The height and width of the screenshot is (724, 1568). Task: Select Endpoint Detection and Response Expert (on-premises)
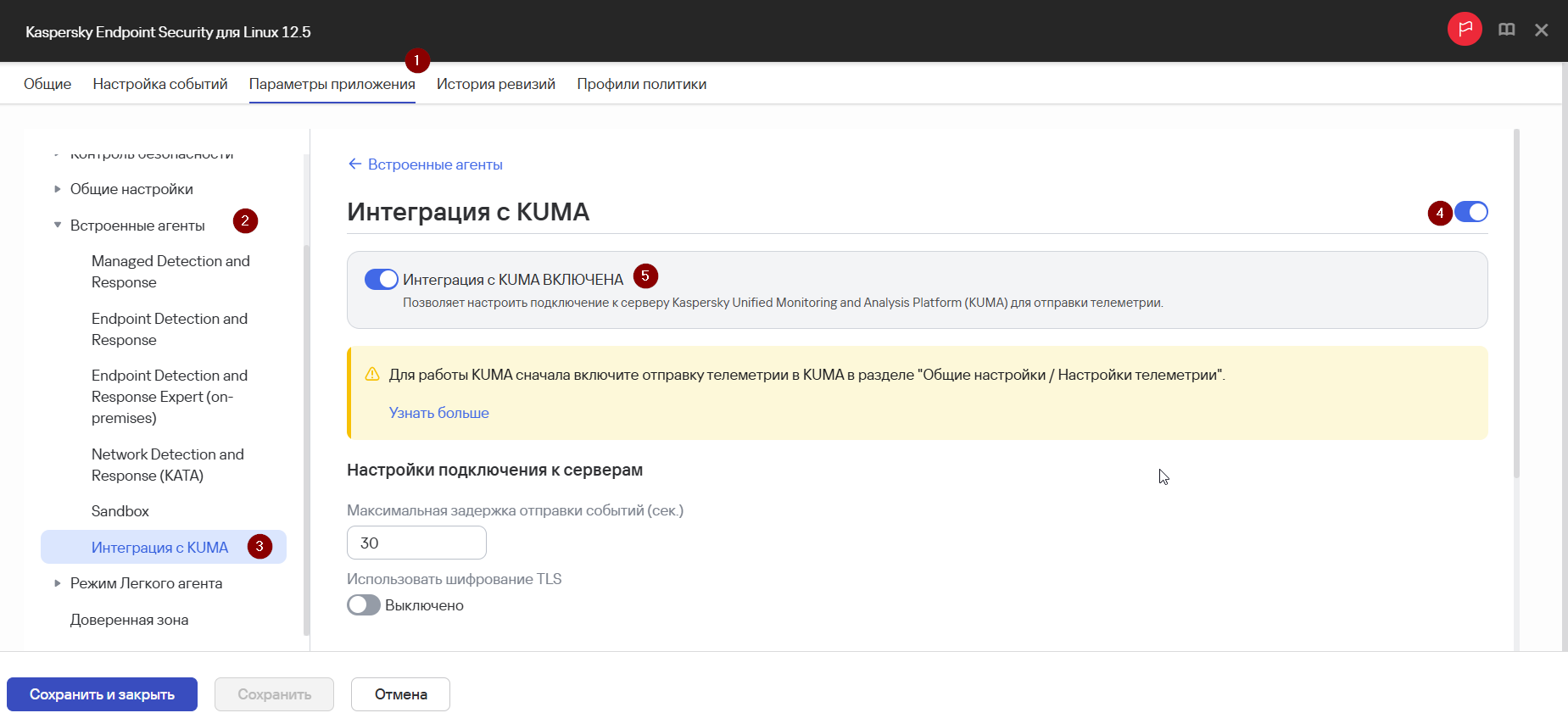tap(170, 397)
